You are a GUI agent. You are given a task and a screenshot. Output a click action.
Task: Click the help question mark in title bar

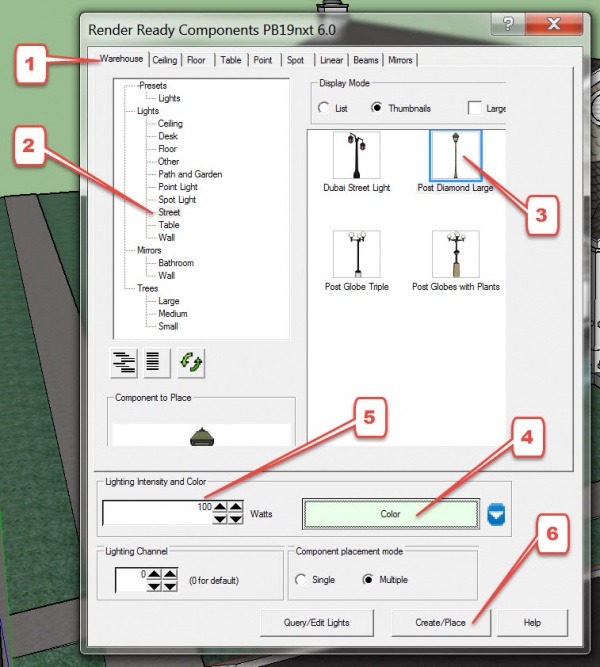[x=509, y=23]
